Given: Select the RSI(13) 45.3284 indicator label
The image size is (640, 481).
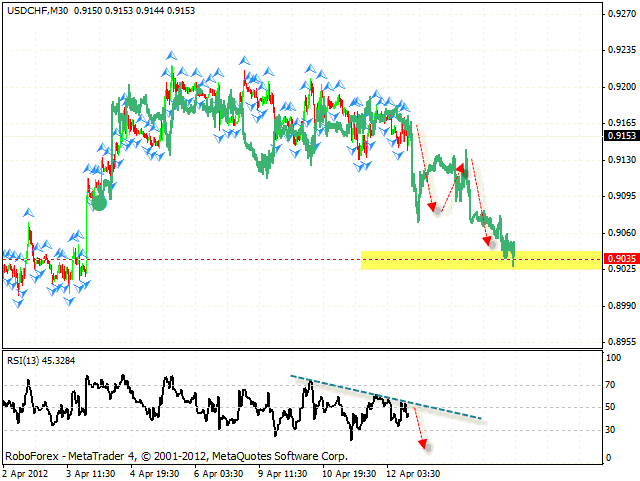Looking at the screenshot, I should click(42, 361).
